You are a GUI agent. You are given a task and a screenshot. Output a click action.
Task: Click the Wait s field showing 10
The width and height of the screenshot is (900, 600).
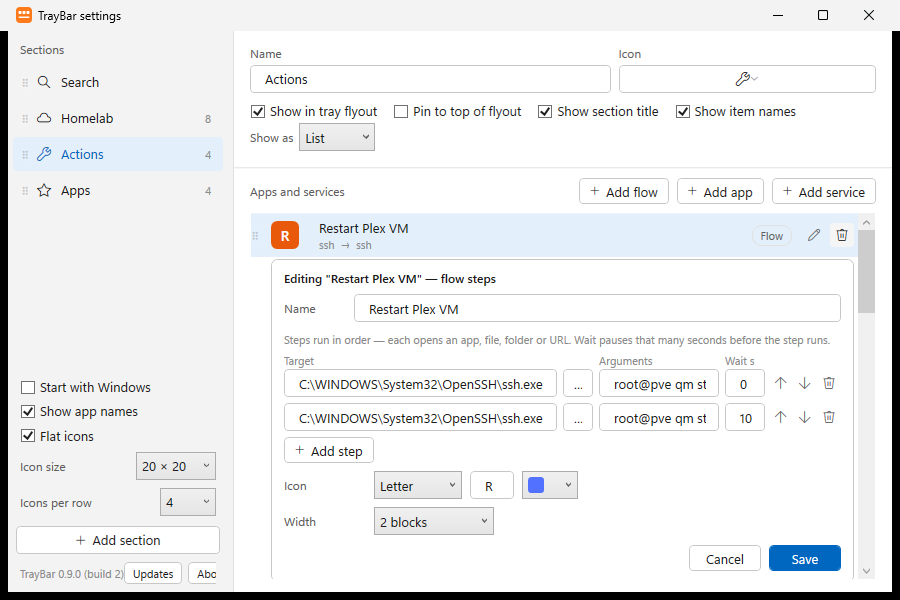(744, 417)
